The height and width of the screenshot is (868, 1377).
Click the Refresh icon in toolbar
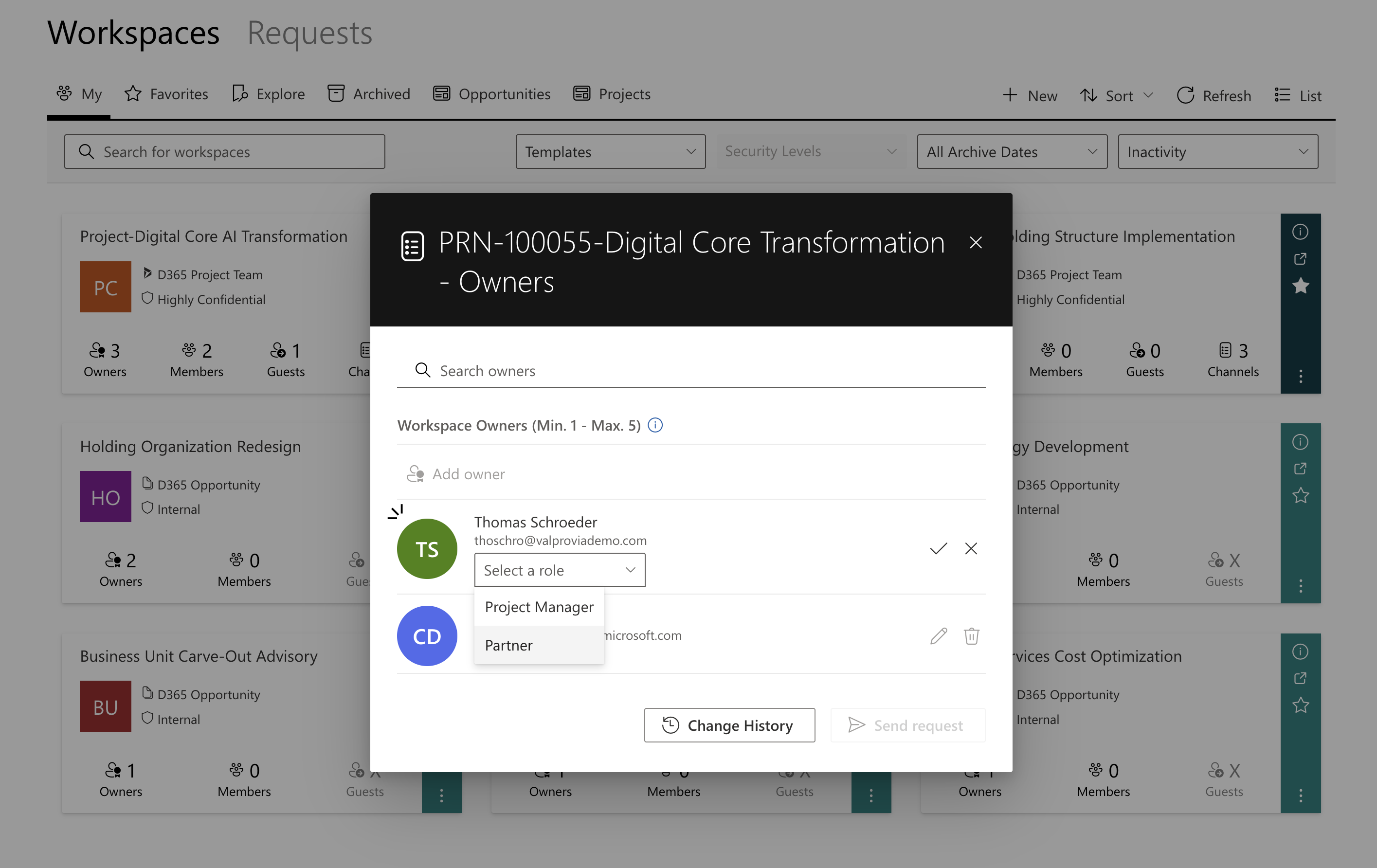coord(1185,95)
